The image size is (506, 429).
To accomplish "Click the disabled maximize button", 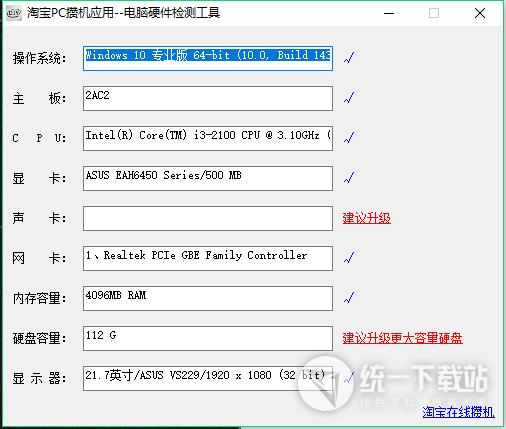I will [434, 13].
